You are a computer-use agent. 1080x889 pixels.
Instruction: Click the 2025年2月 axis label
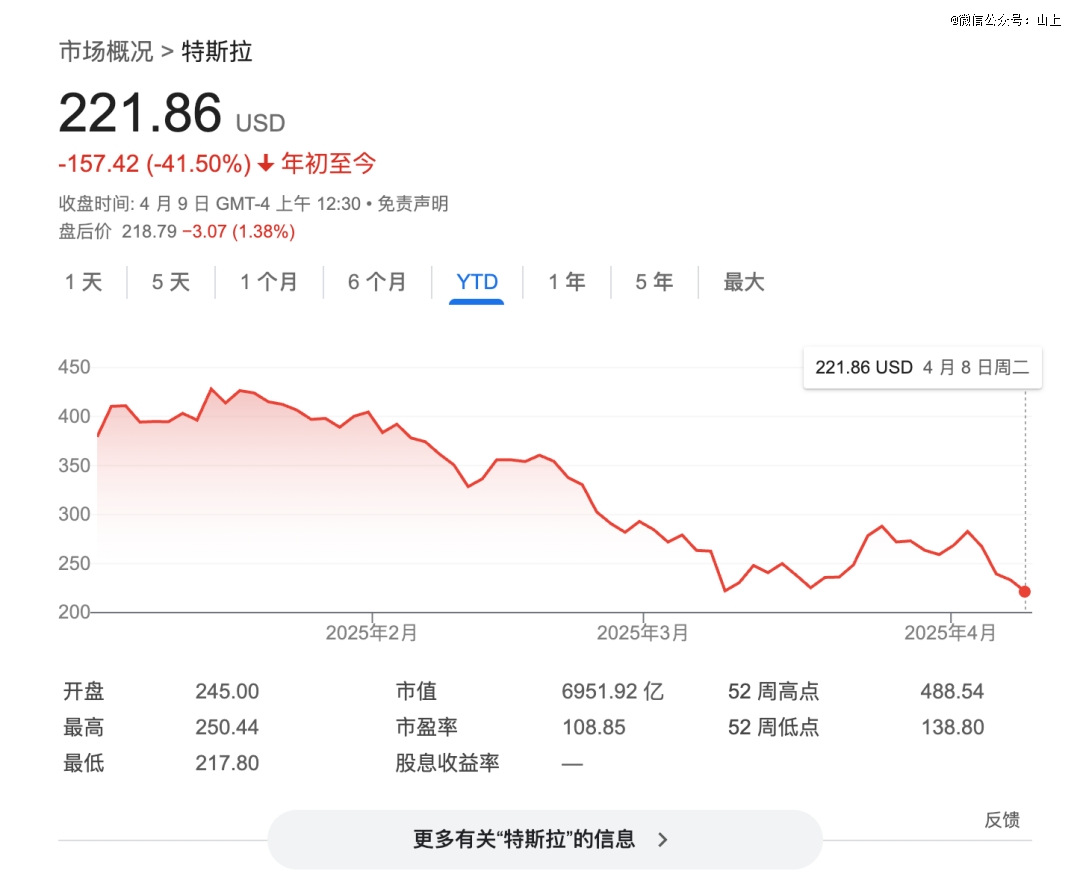pos(372,633)
